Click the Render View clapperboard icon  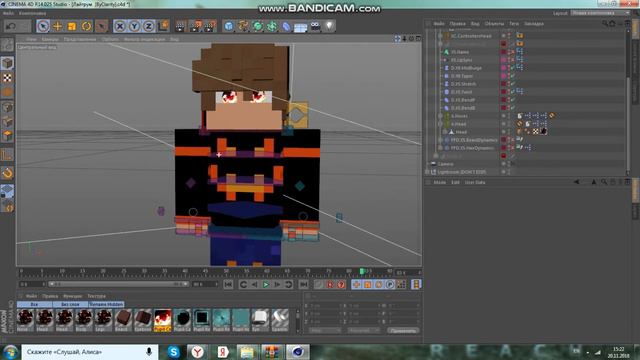coord(180,27)
